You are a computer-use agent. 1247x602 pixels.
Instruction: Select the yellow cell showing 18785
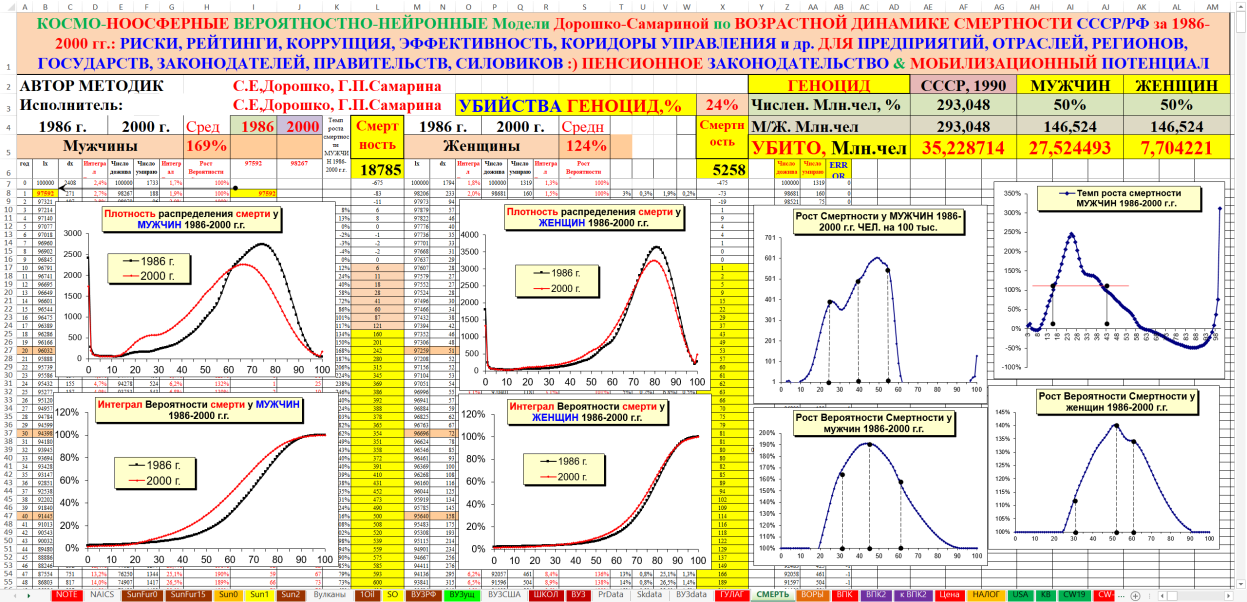point(378,170)
